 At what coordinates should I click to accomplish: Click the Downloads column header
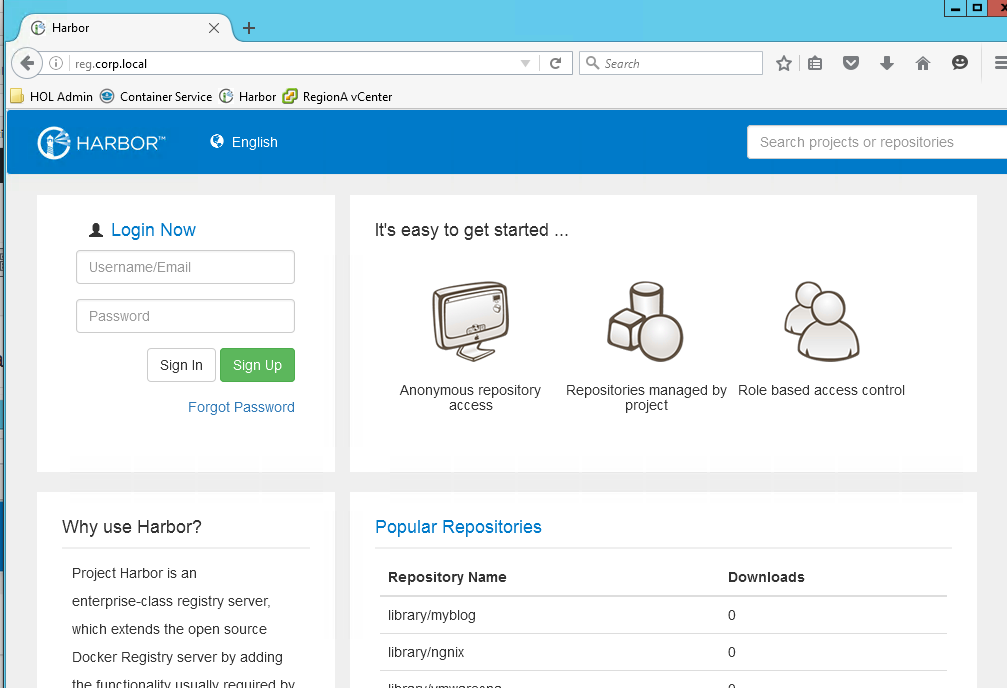[x=766, y=577]
